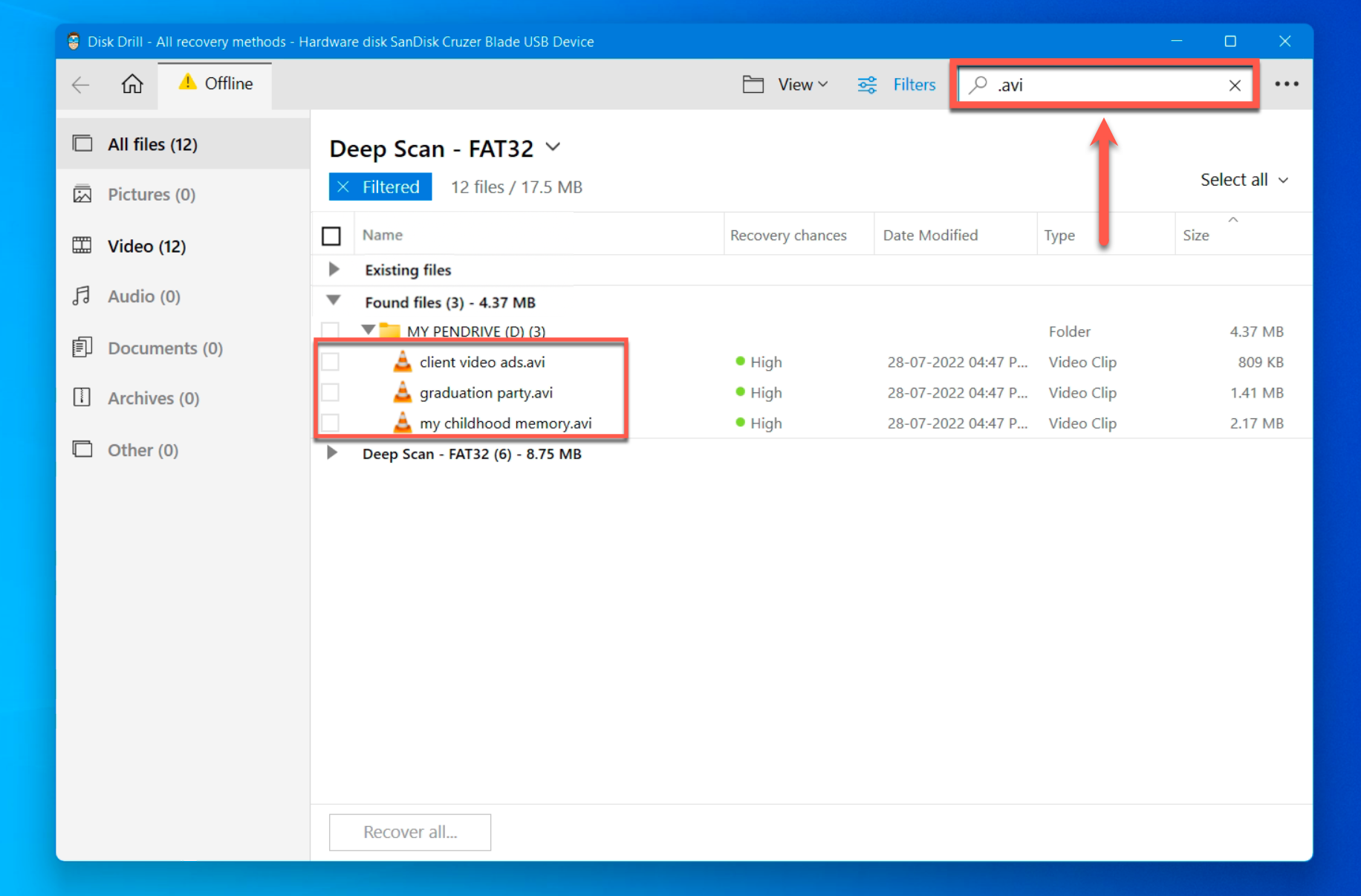Open the Select all dropdown
The image size is (1361, 896).
1244,180
